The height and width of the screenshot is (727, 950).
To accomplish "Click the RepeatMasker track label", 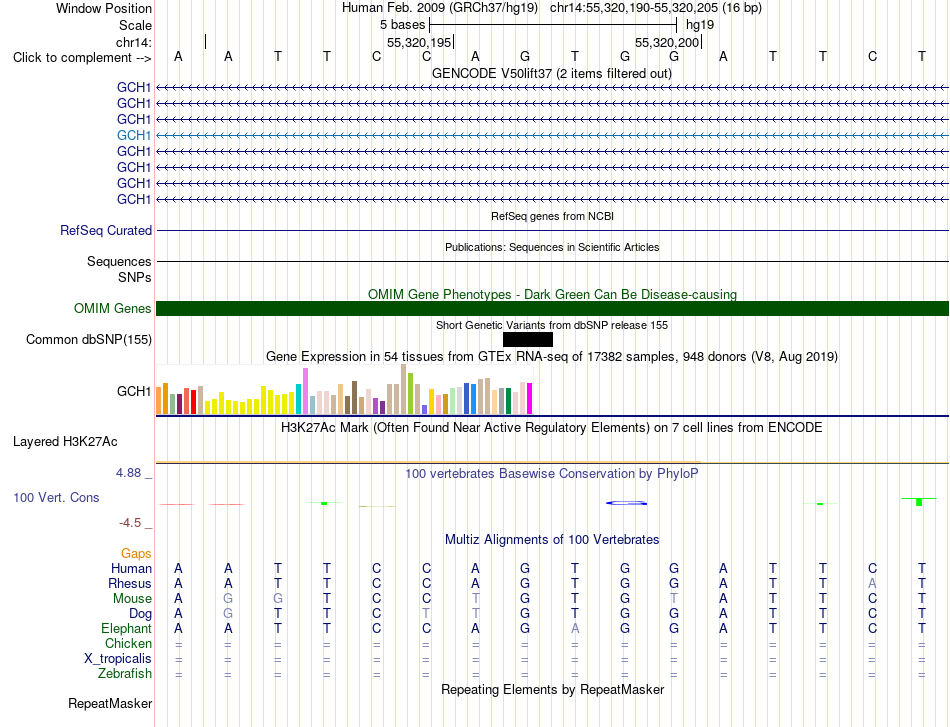I will click(x=110, y=703).
